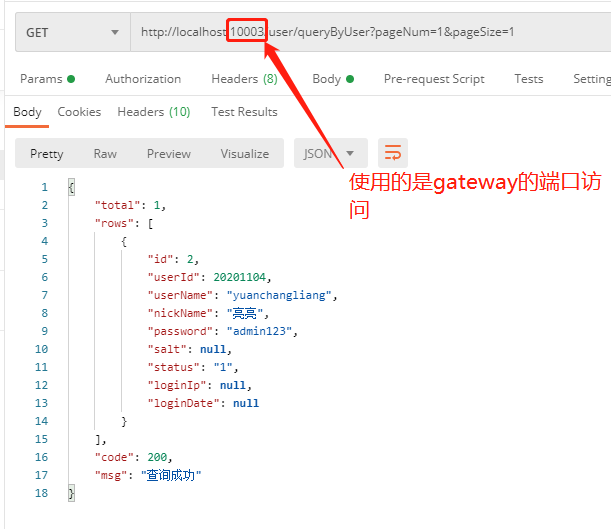Select the Visualize view button
The image size is (611, 529).
pos(245,154)
